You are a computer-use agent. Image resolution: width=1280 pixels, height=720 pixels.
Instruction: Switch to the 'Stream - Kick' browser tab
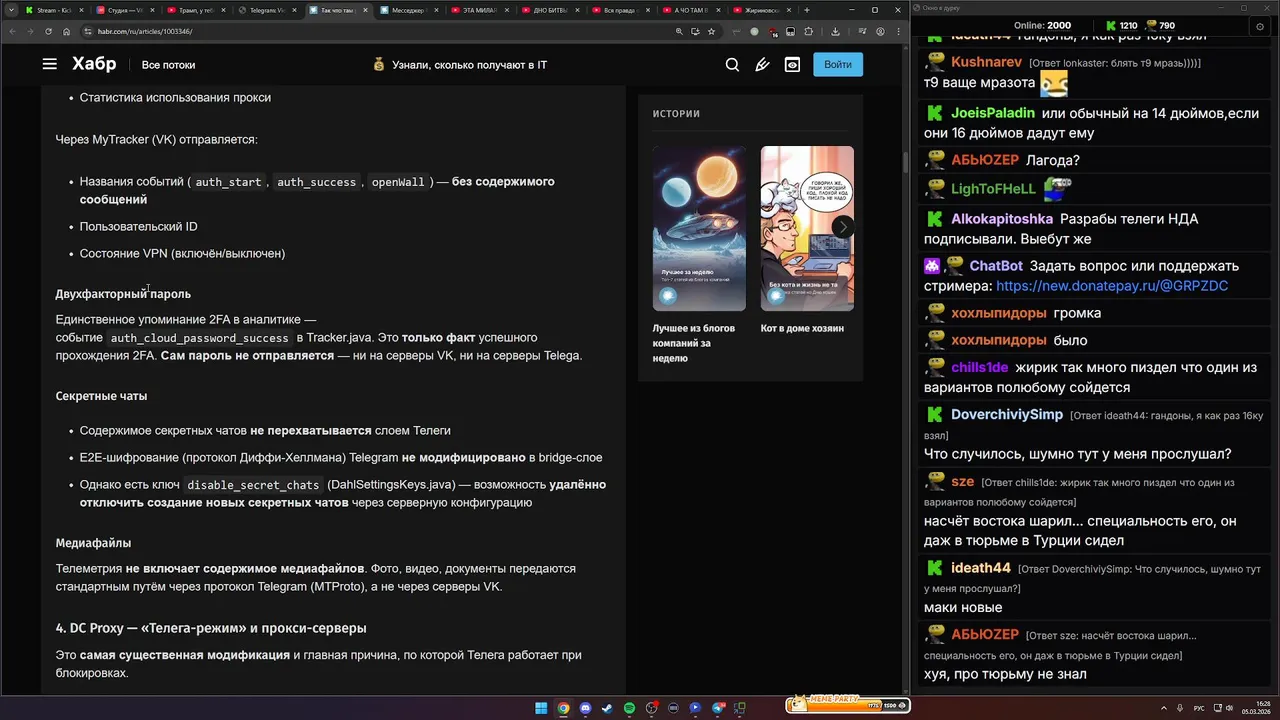56,10
